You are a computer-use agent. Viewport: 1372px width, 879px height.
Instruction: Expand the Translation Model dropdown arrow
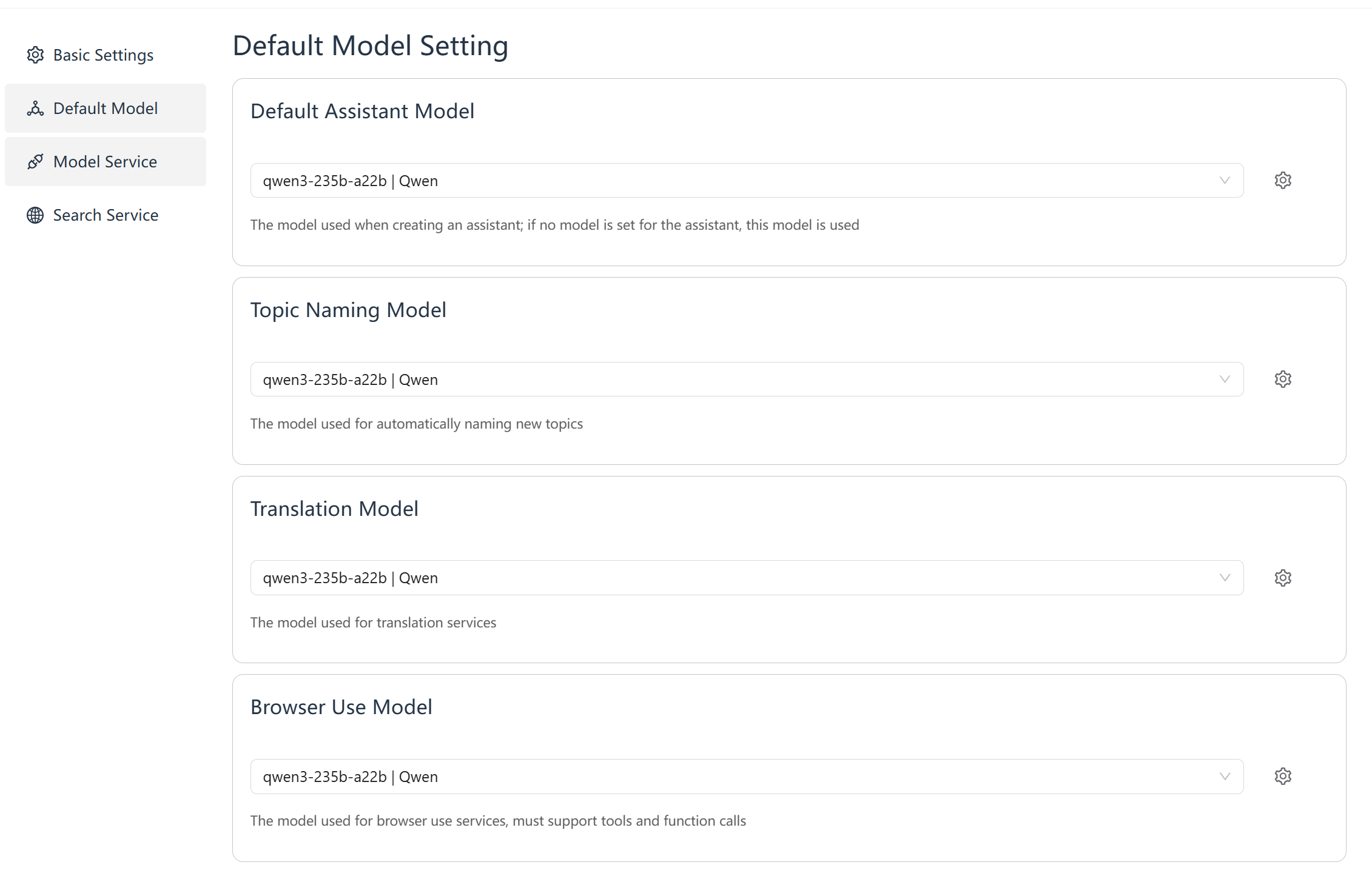tap(1225, 578)
